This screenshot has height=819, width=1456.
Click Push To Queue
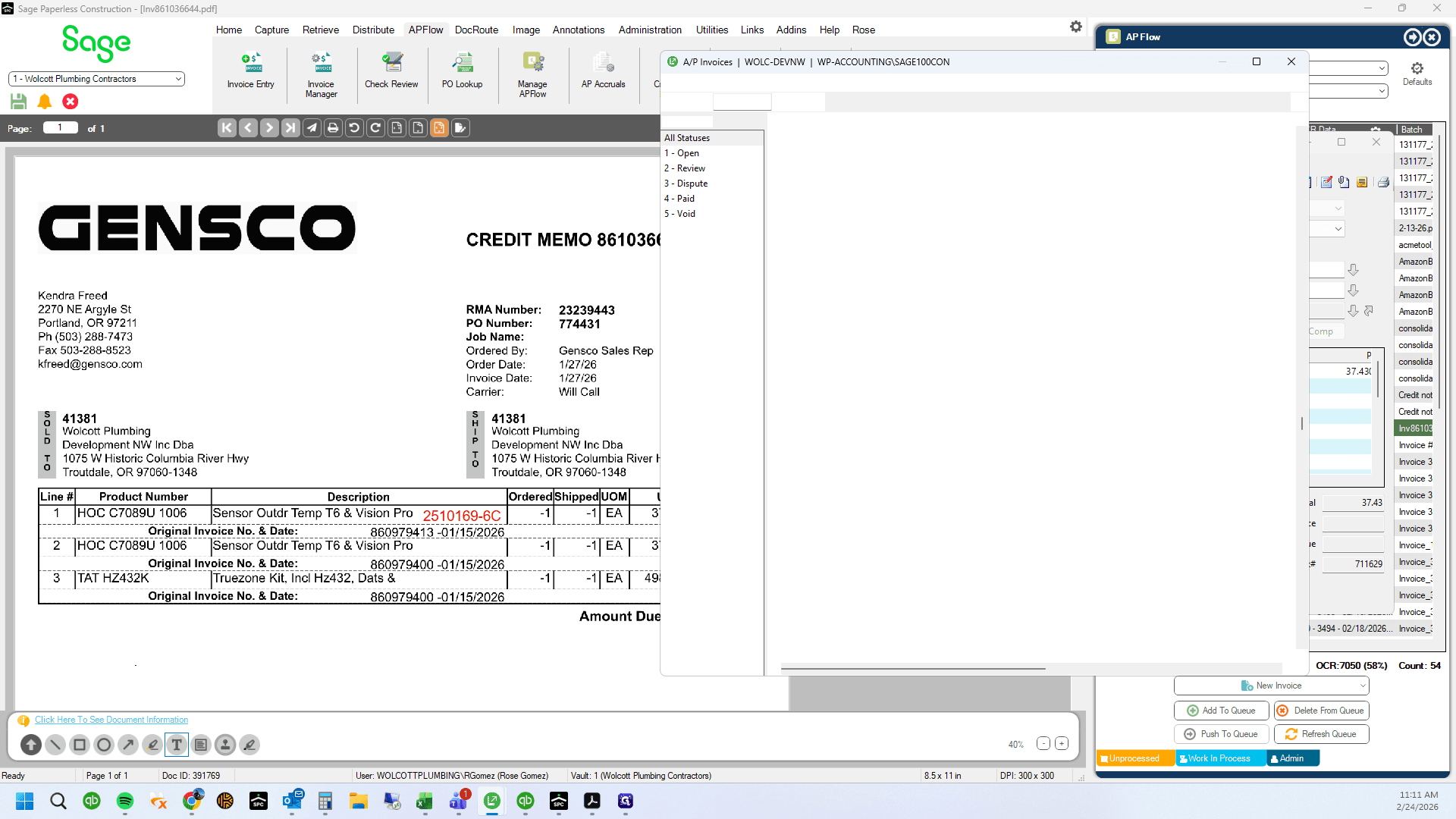pyautogui.click(x=1222, y=734)
